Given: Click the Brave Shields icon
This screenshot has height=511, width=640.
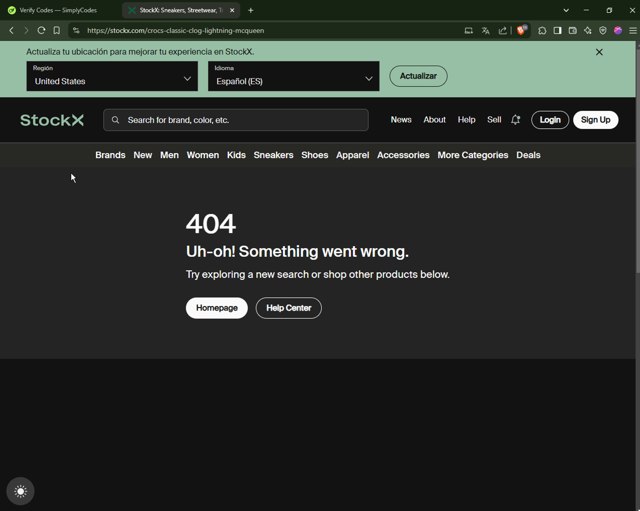Looking at the screenshot, I should pyautogui.click(x=521, y=30).
